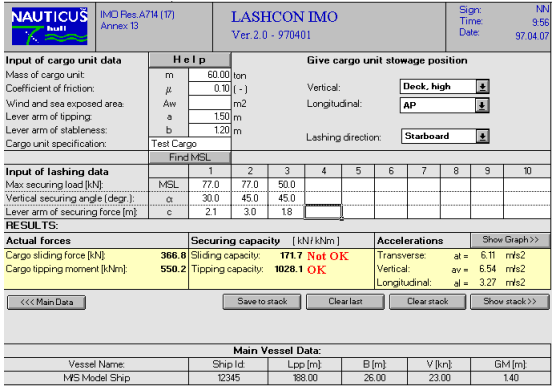The width and height of the screenshot is (556, 389).
Task: Select the coefficient of friction field
Action: point(210,89)
